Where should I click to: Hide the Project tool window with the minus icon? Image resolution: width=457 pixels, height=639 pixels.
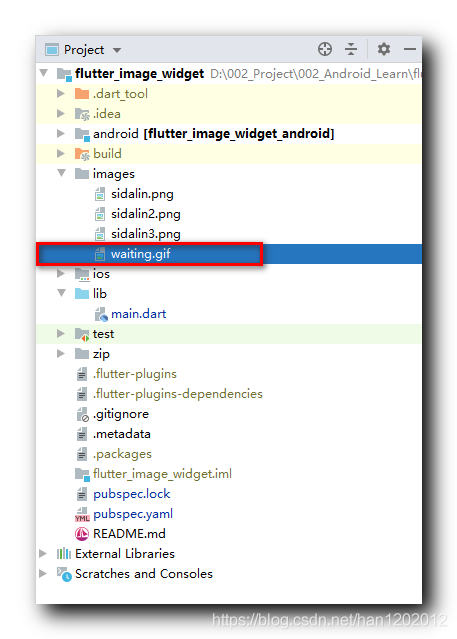coord(410,49)
